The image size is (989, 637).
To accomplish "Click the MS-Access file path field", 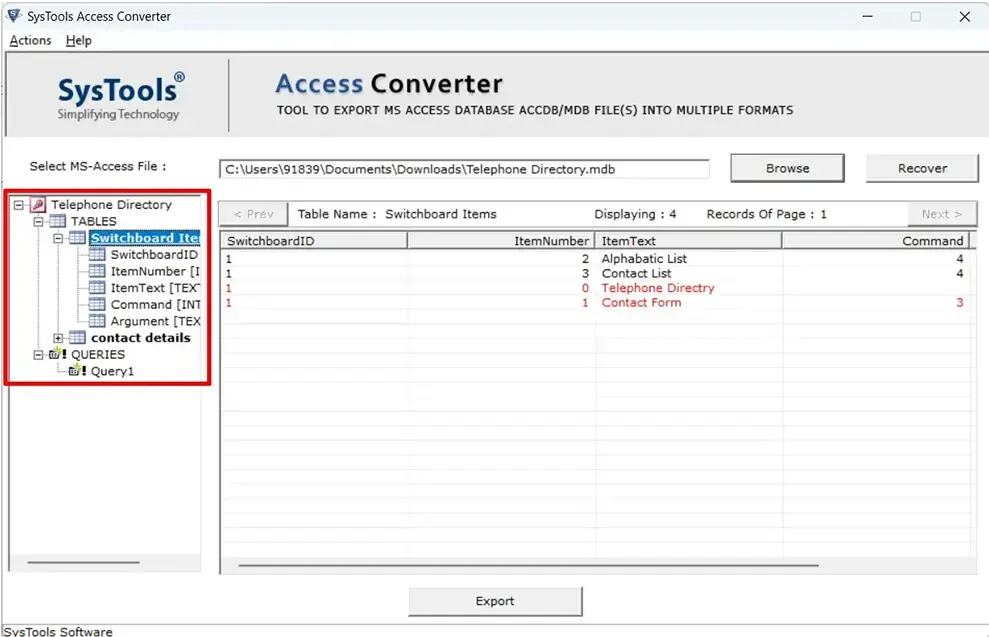I will pos(464,169).
